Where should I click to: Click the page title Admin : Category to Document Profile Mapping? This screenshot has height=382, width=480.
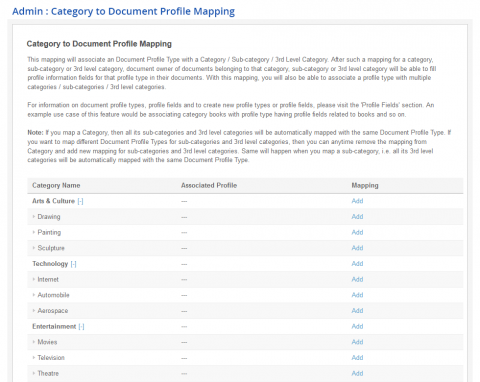[123, 11]
